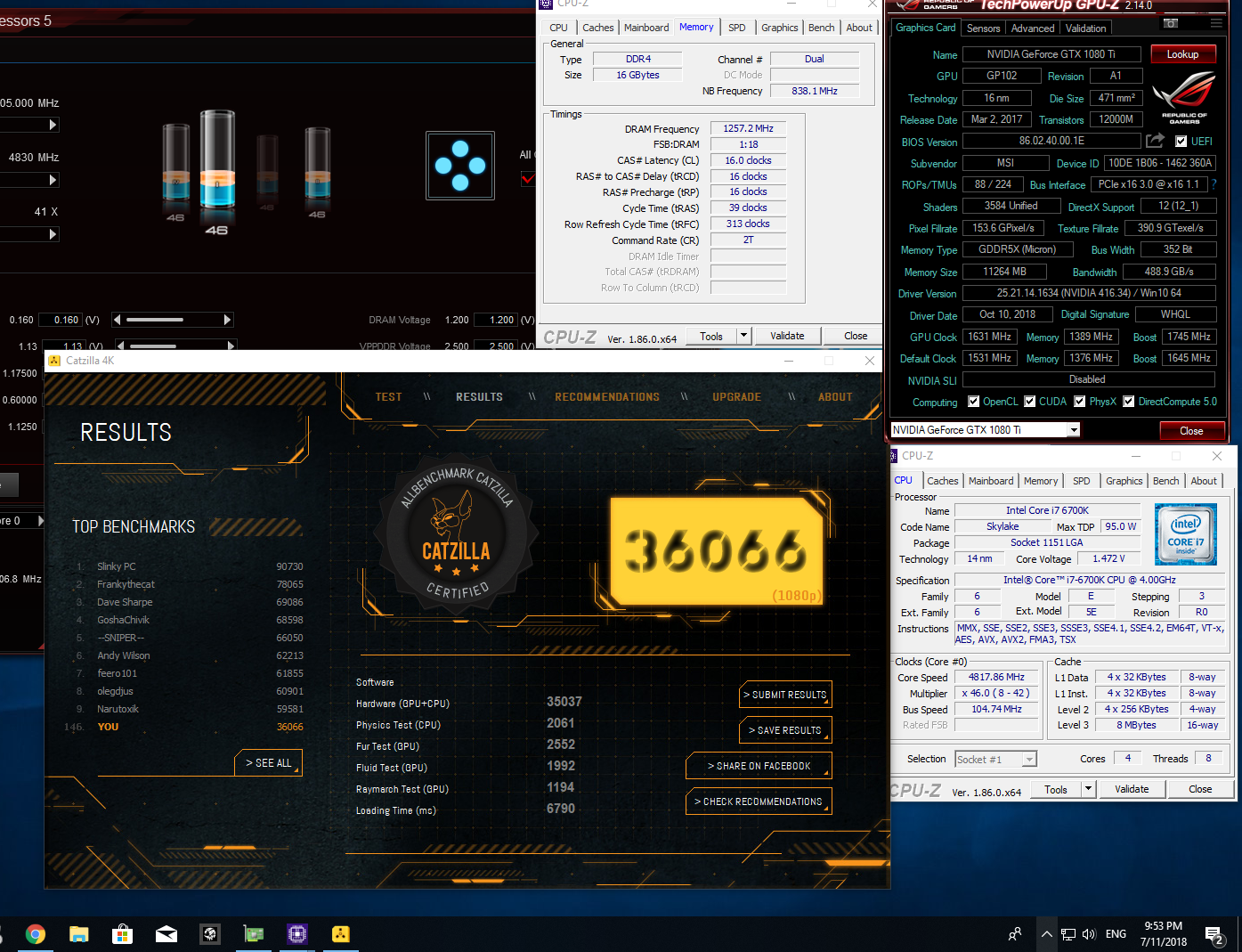Click the network tray icon
The width and height of the screenshot is (1242, 952).
point(1068,934)
